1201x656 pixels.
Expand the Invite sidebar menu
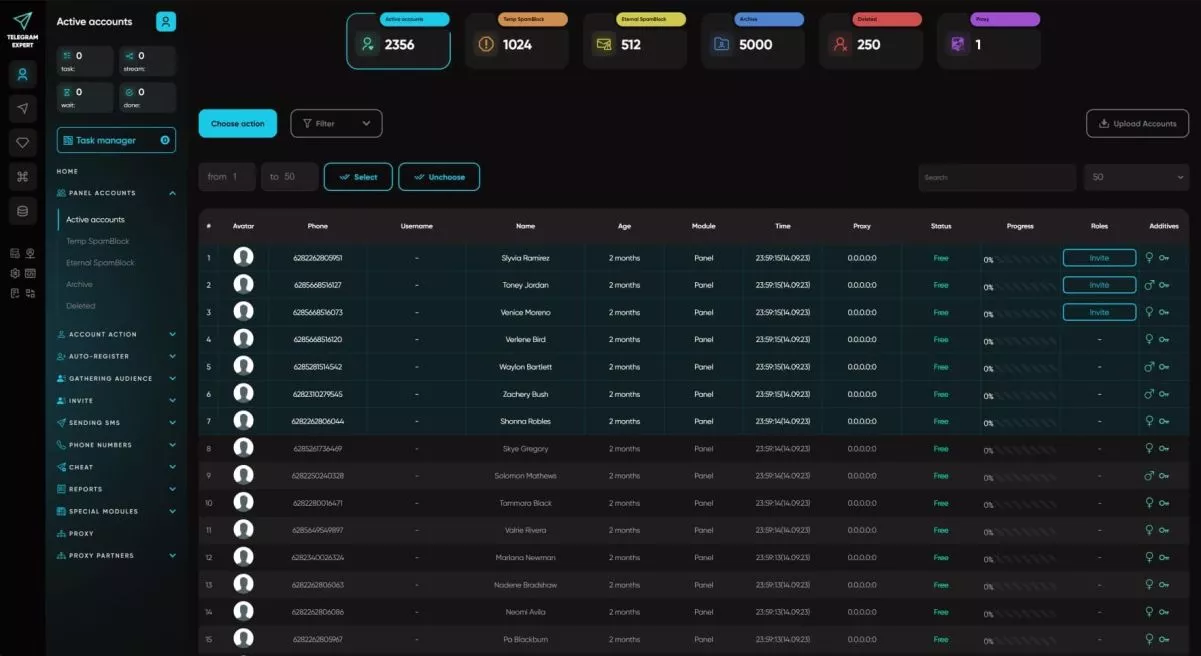tap(116, 400)
